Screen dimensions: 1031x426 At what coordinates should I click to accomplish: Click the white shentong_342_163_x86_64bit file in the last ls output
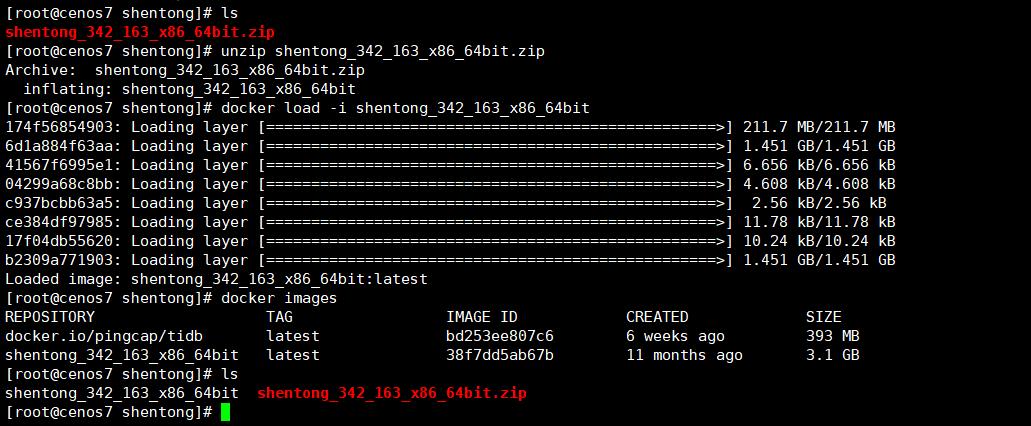coord(122,393)
